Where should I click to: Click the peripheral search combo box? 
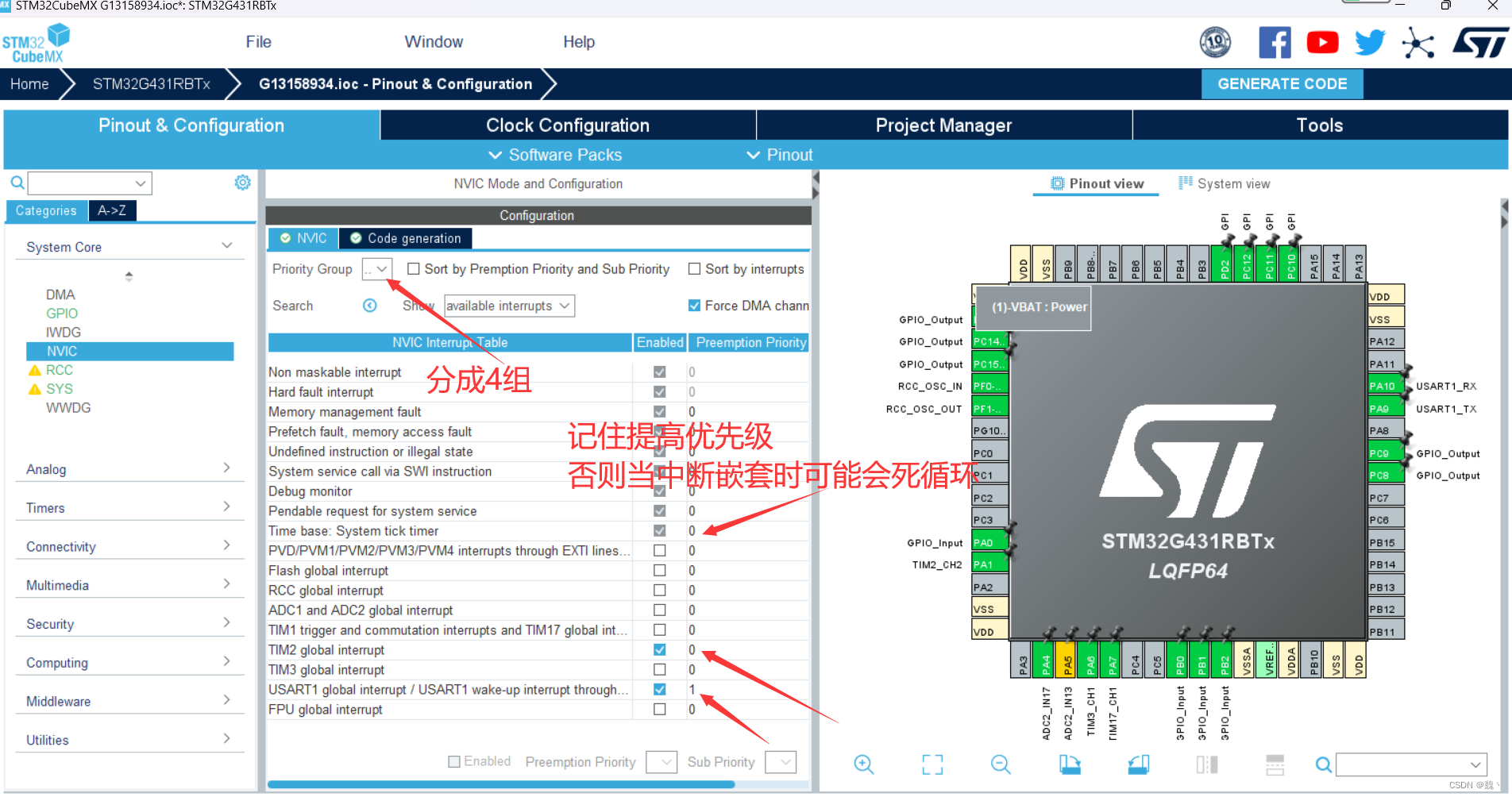[90, 183]
